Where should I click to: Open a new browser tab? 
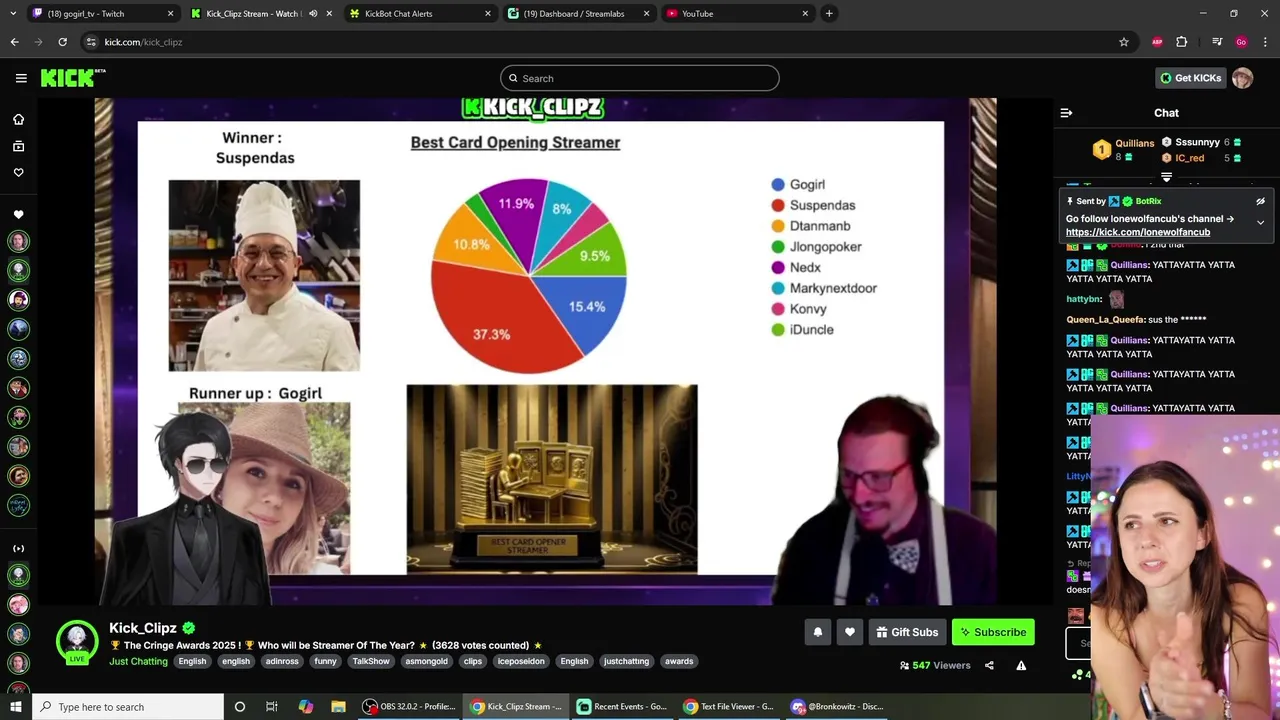click(x=829, y=14)
